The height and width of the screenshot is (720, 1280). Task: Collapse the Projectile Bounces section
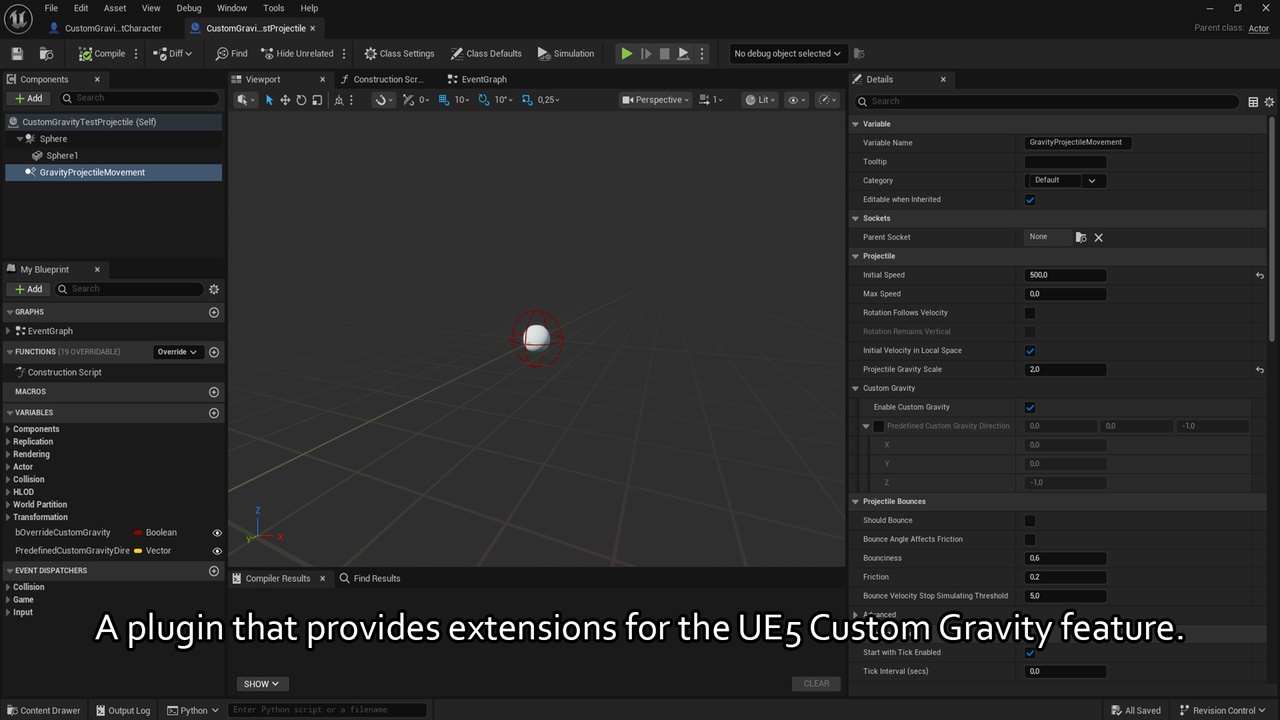point(856,502)
